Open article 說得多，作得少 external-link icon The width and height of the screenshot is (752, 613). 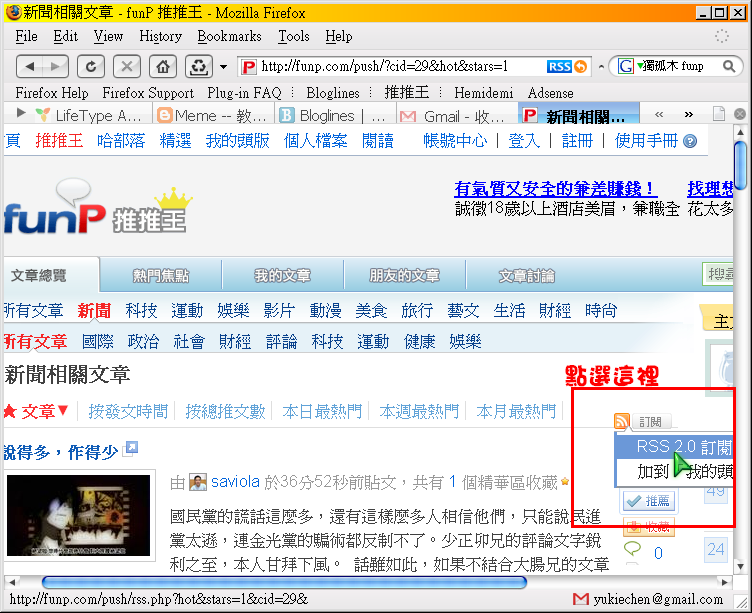[130, 449]
